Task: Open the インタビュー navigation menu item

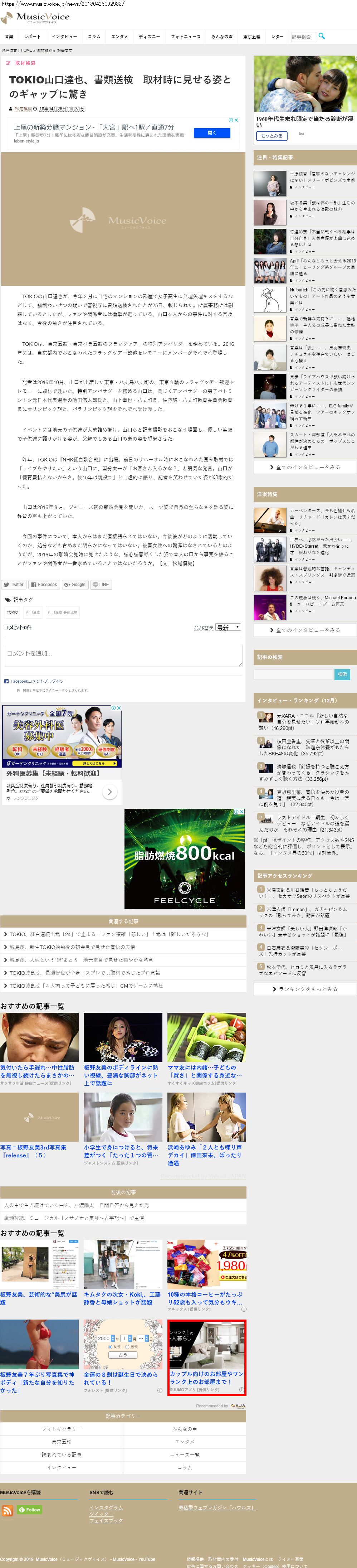Action: pyautogui.click(x=64, y=37)
